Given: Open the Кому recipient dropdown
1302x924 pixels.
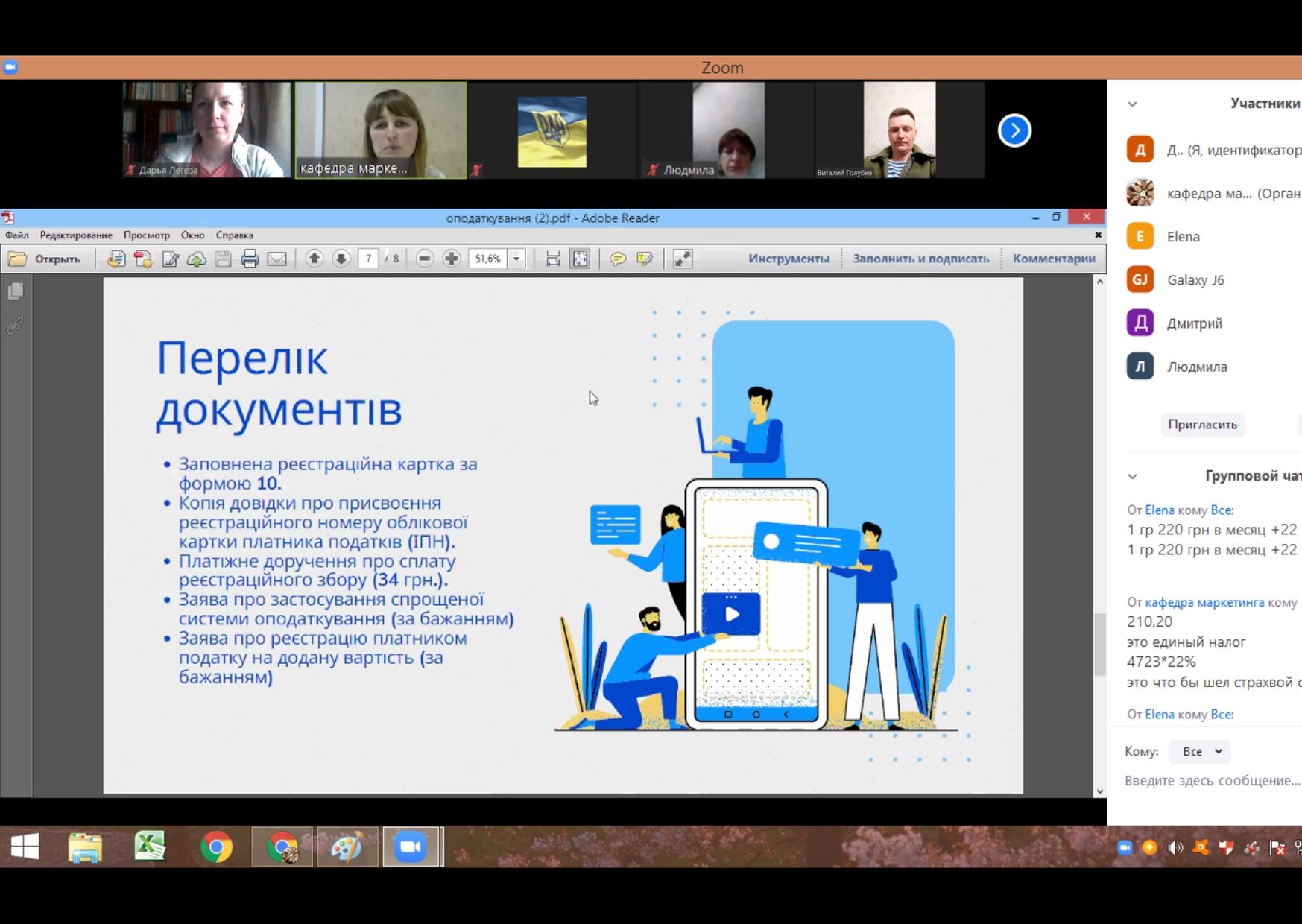Looking at the screenshot, I should (1200, 751).
